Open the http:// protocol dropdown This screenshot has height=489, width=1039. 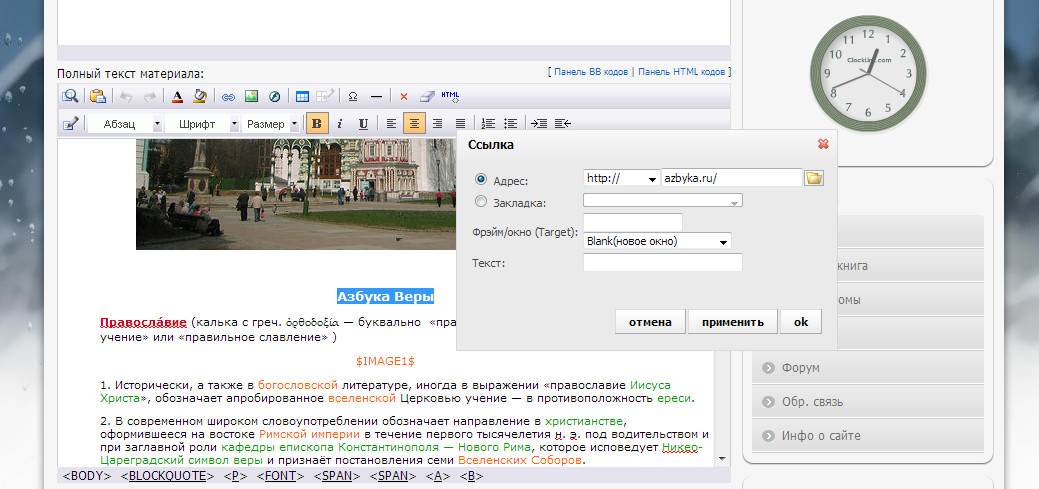621,178
